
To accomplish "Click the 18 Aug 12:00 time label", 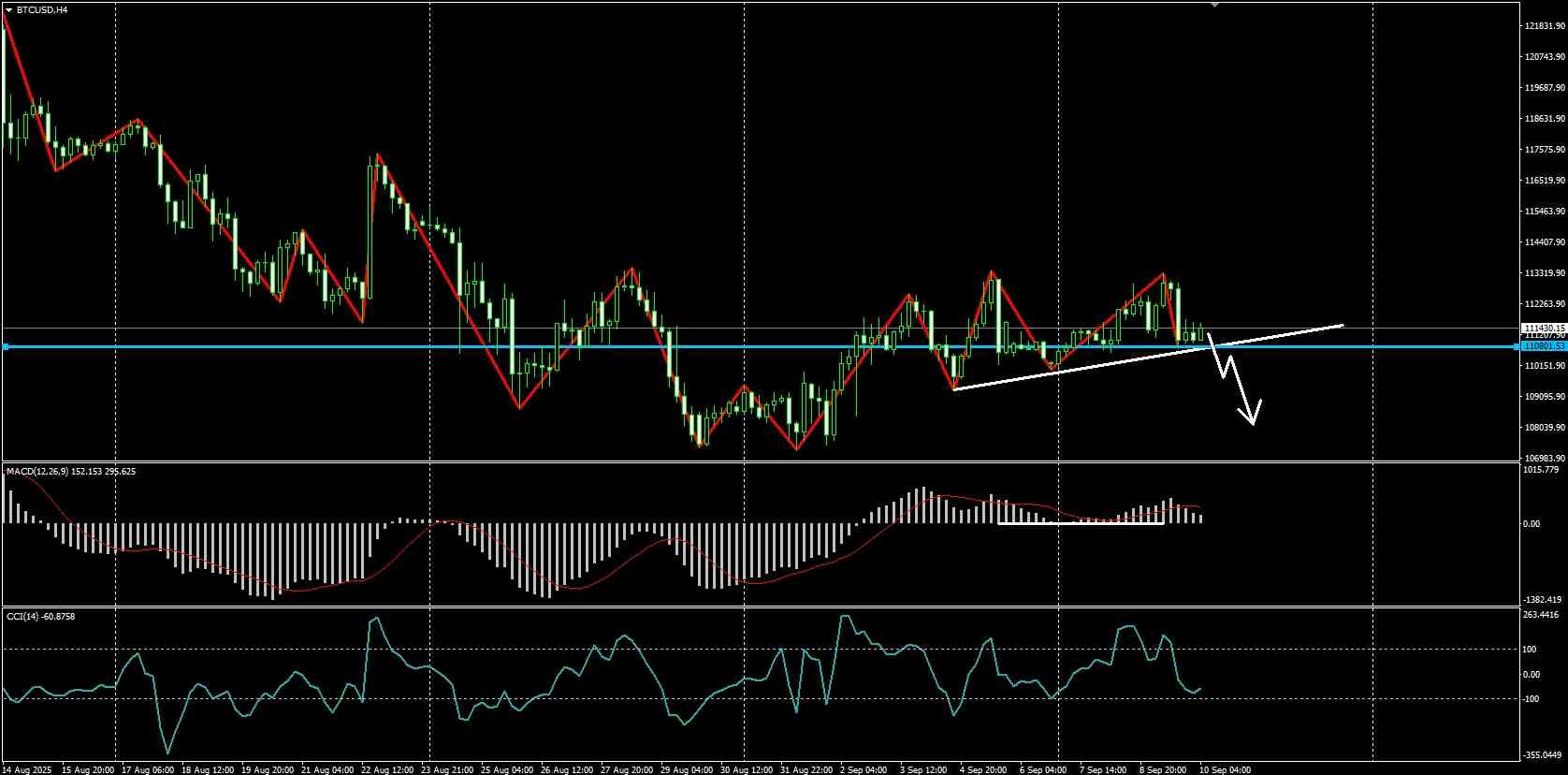I will coord(210,769).
